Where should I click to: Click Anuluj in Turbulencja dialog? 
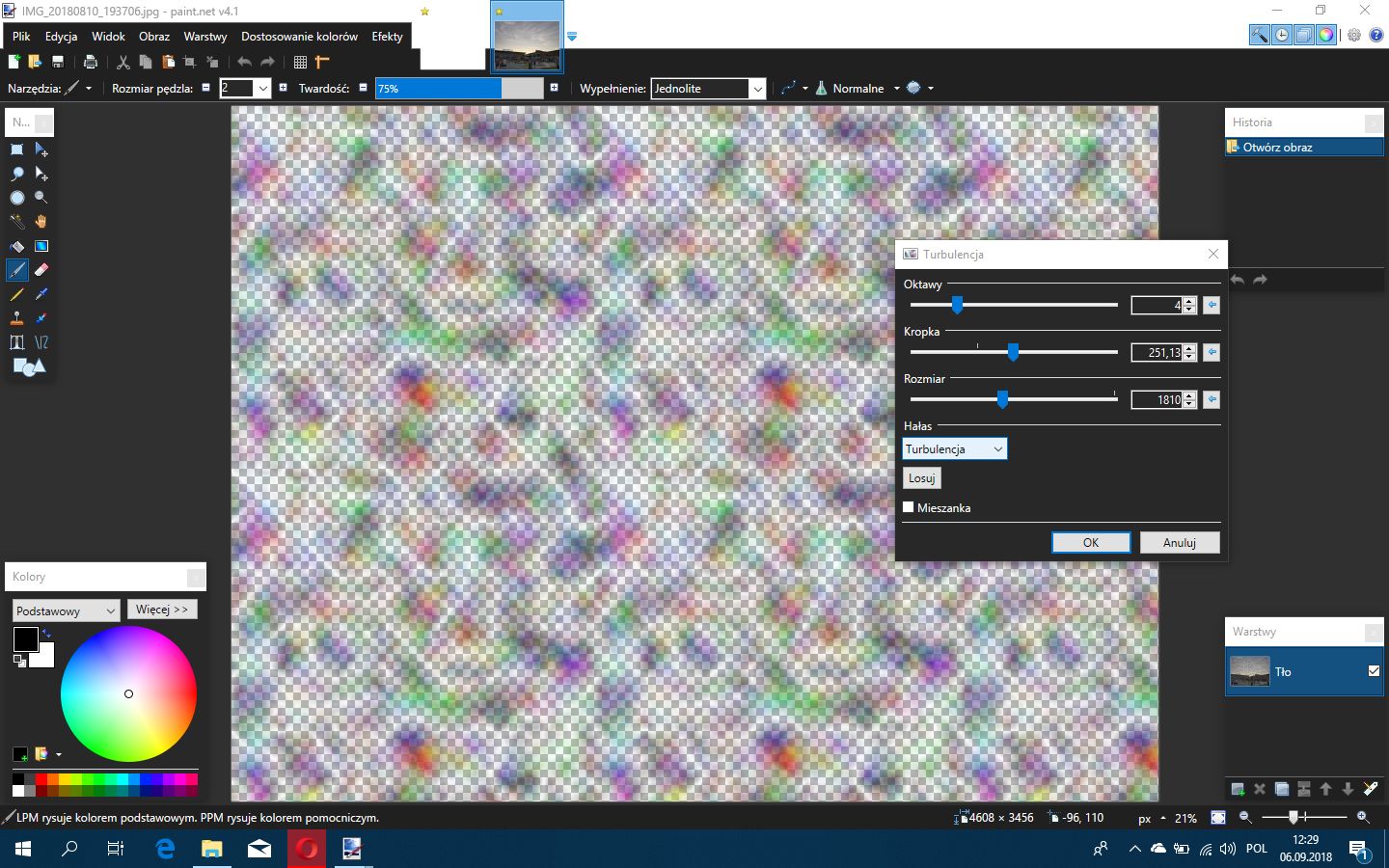[x=1180, y=542]
